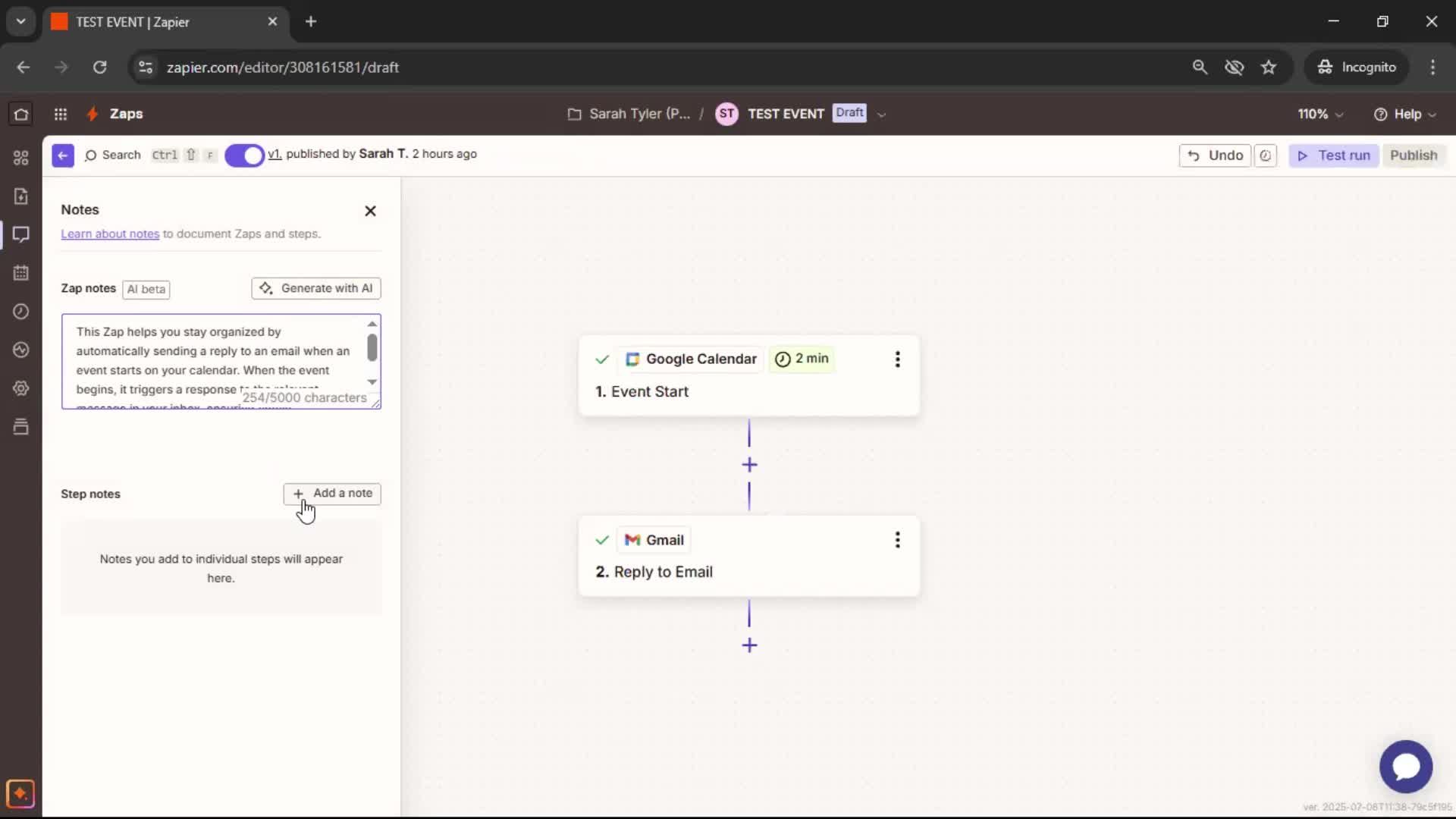Go back in browser history
1456x819 pixels.
tap(24, 67)
